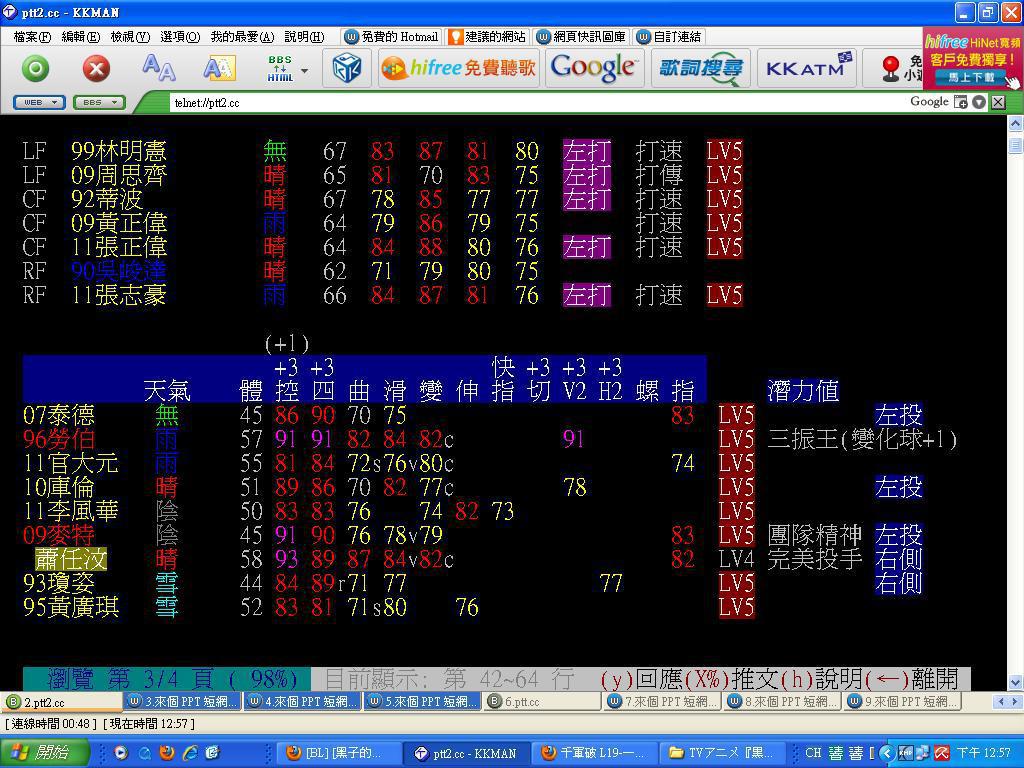Switch to the 6.ptt.cc tab

coord(543,702)
